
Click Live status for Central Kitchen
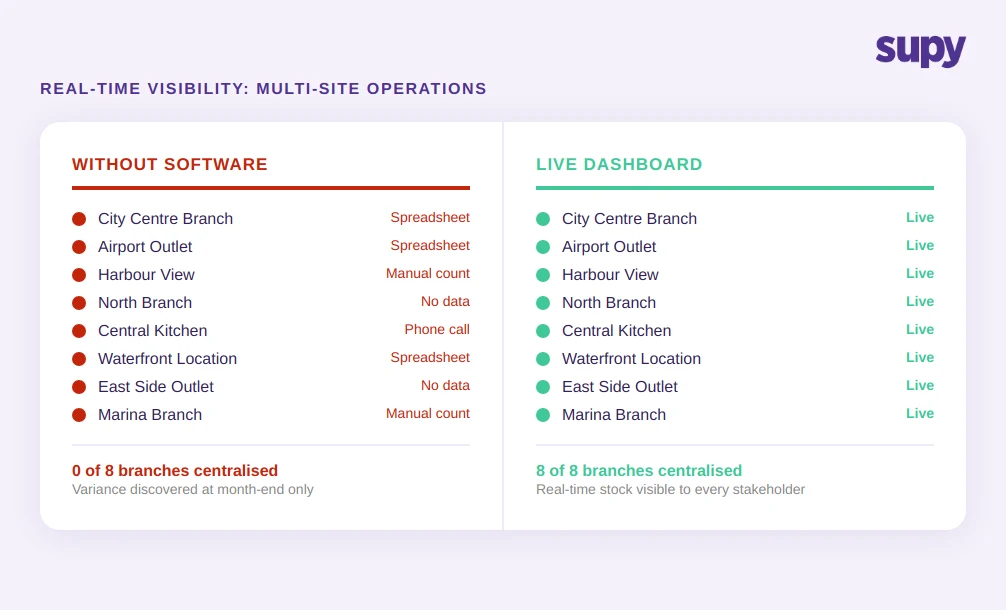coord(920,330)
